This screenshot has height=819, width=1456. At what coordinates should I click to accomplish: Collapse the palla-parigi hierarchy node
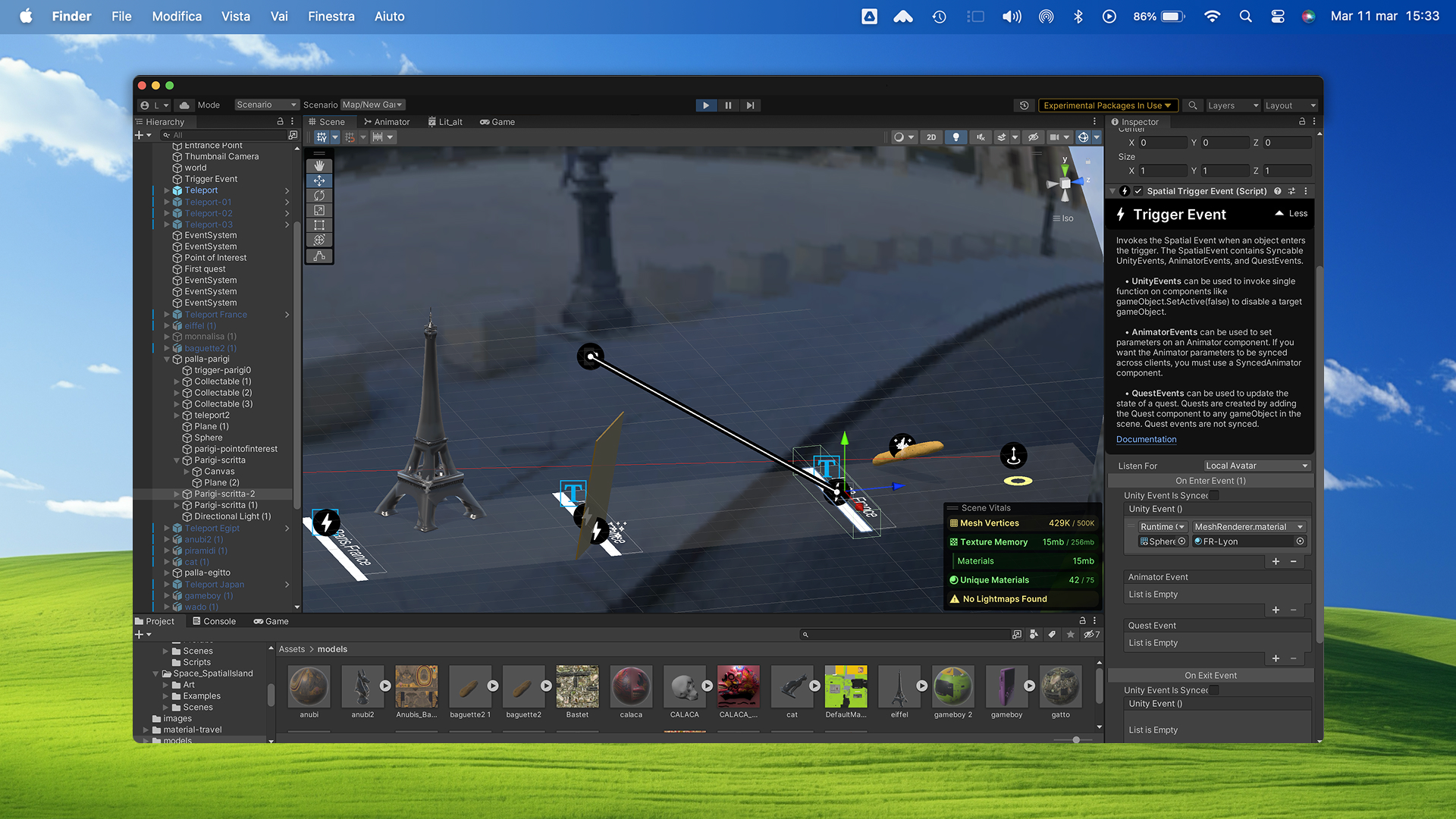click(x=167, y=359)
